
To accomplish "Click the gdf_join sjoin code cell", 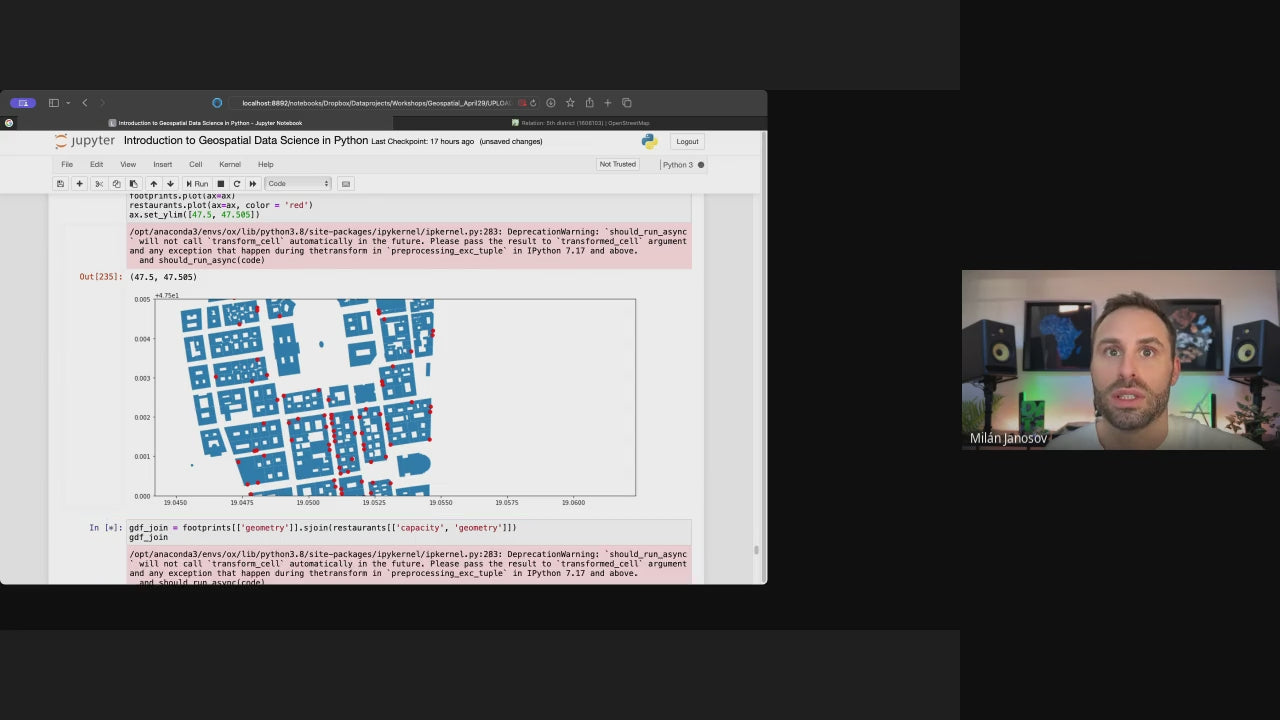I will 408,532.
